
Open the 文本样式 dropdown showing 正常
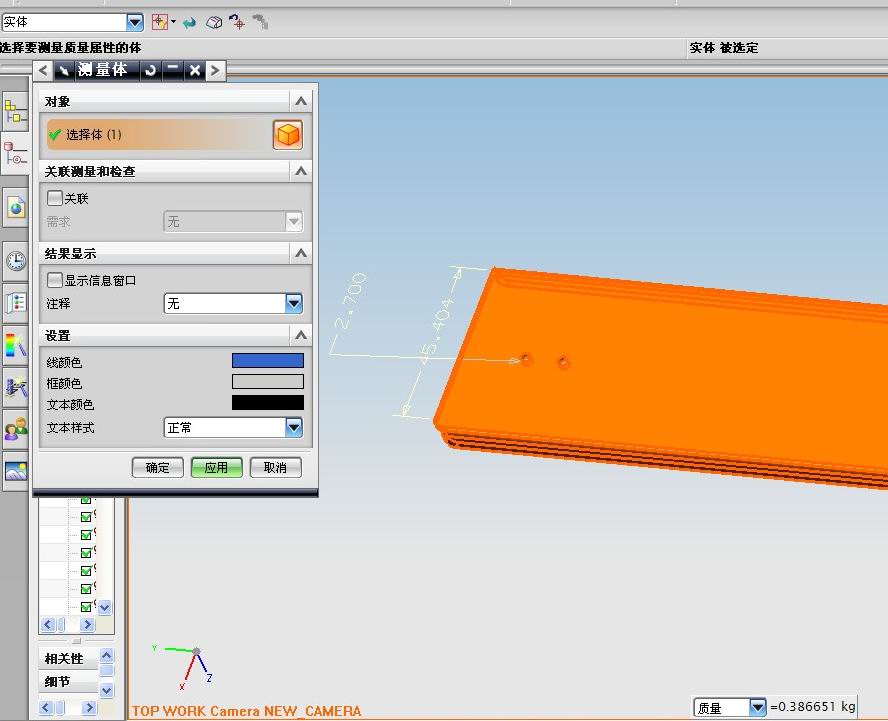pyautogui.click(x=233, y=428)
